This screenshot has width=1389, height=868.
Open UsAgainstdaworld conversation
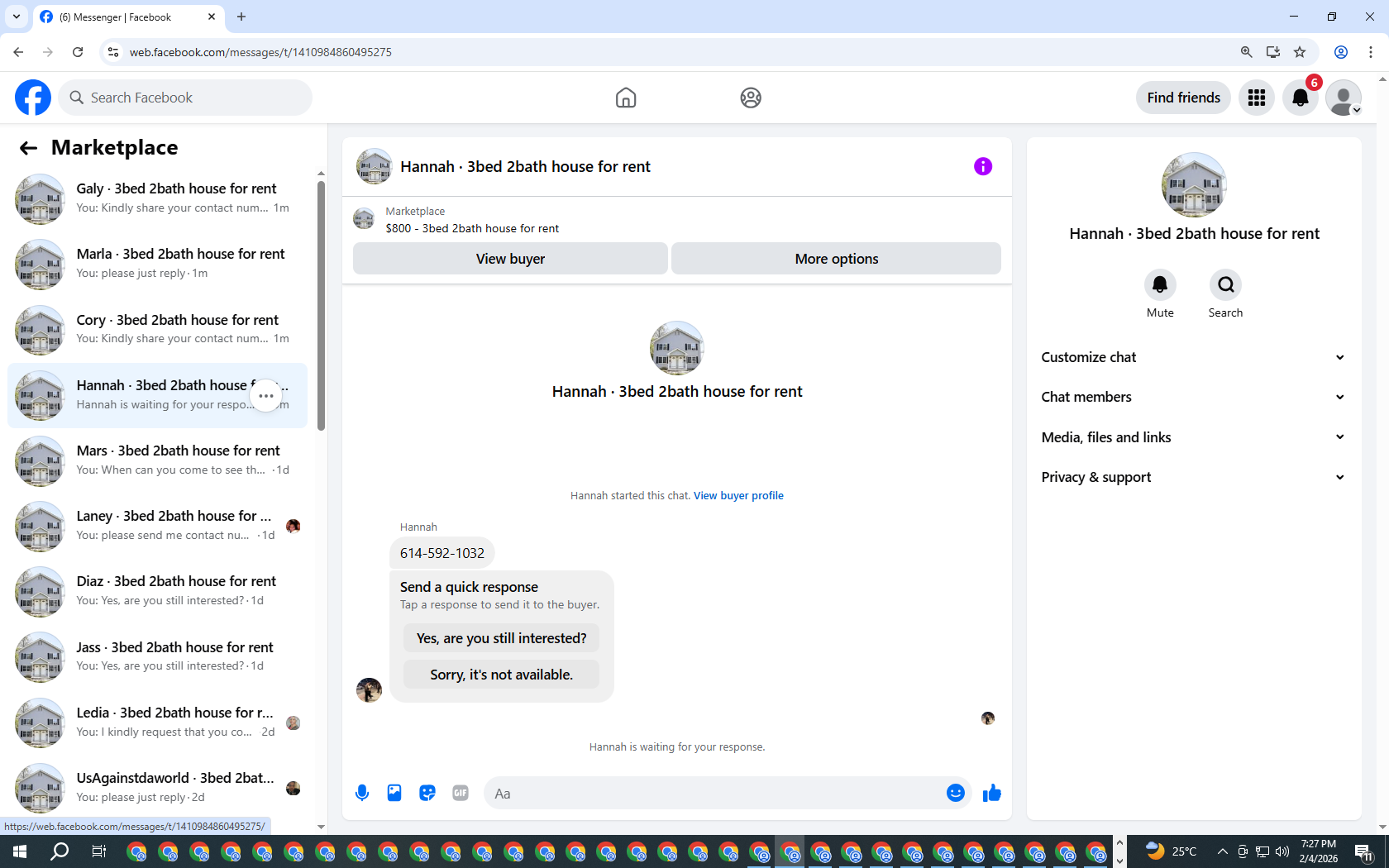(x=157, y=788)
